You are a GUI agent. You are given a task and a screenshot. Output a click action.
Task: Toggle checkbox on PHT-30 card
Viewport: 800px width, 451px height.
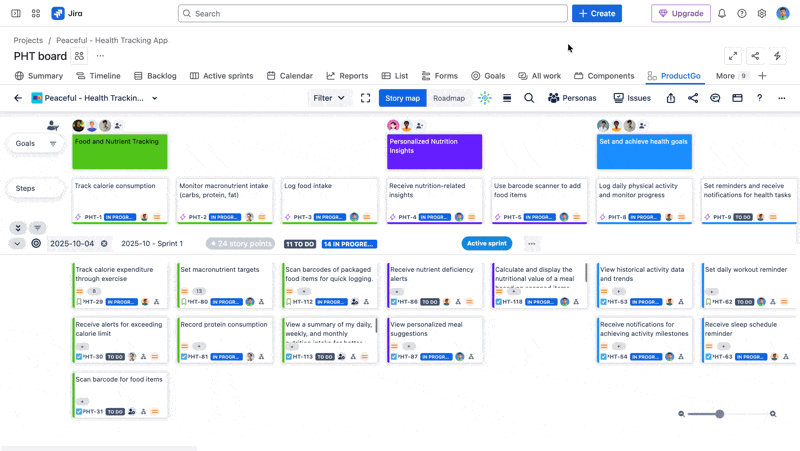click(x=79, y=356)
